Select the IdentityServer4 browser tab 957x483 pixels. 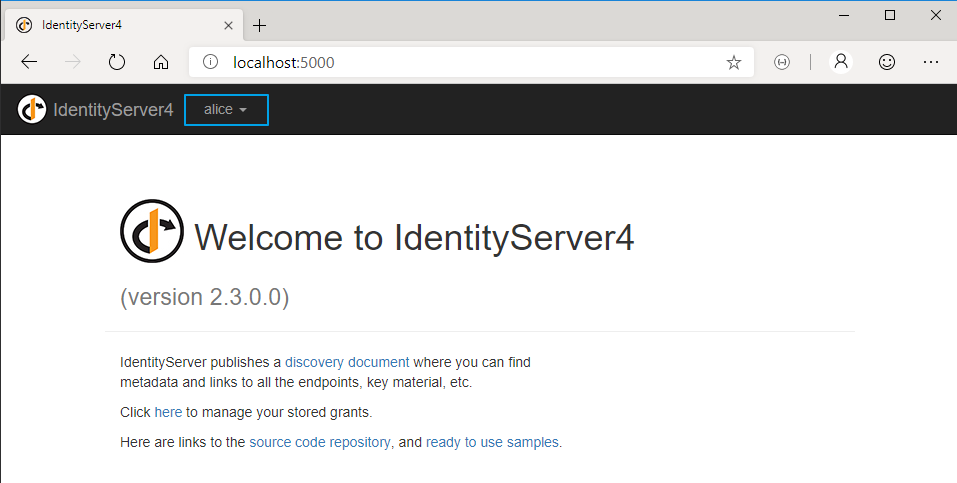[x=122, y=25]
